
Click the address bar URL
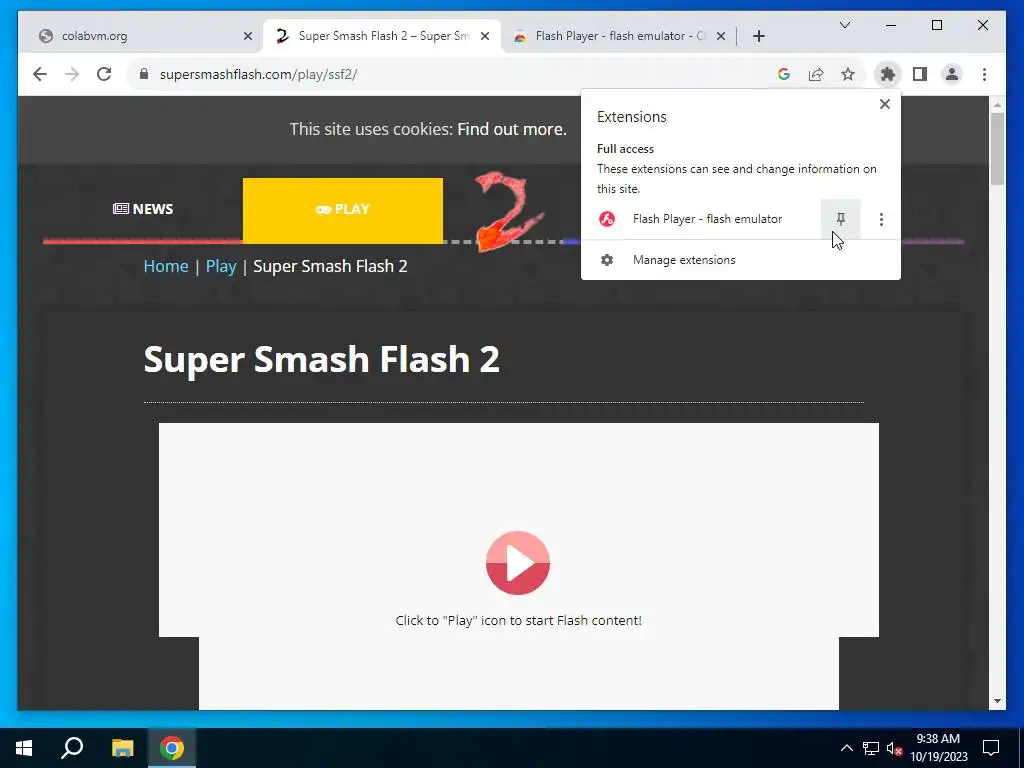[x=258, y=74]
